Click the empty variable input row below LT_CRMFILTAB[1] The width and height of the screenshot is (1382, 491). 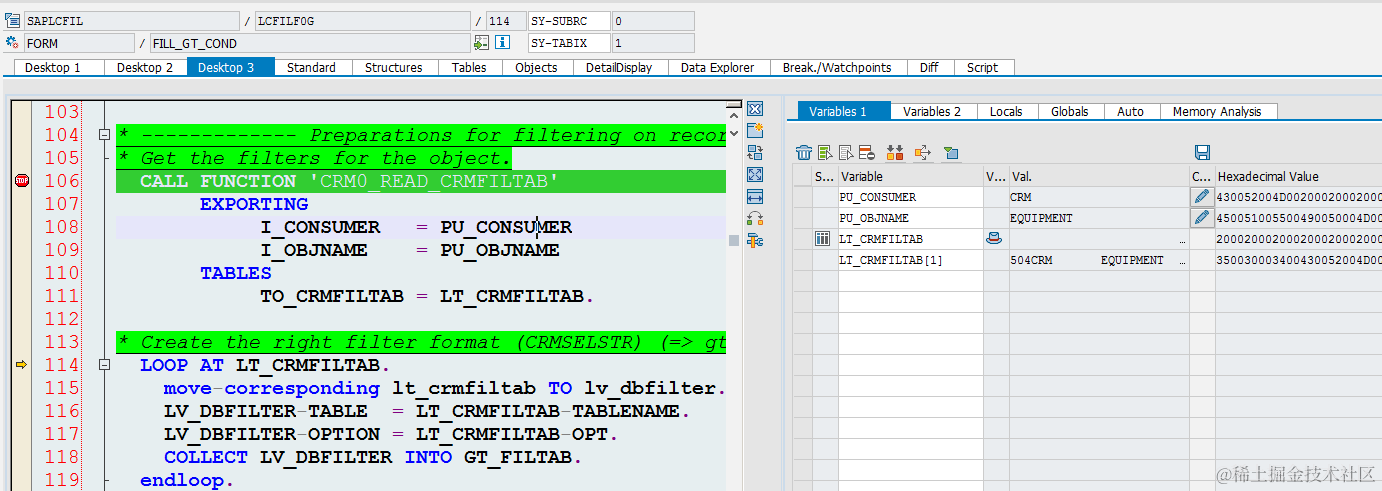(910, 281)
